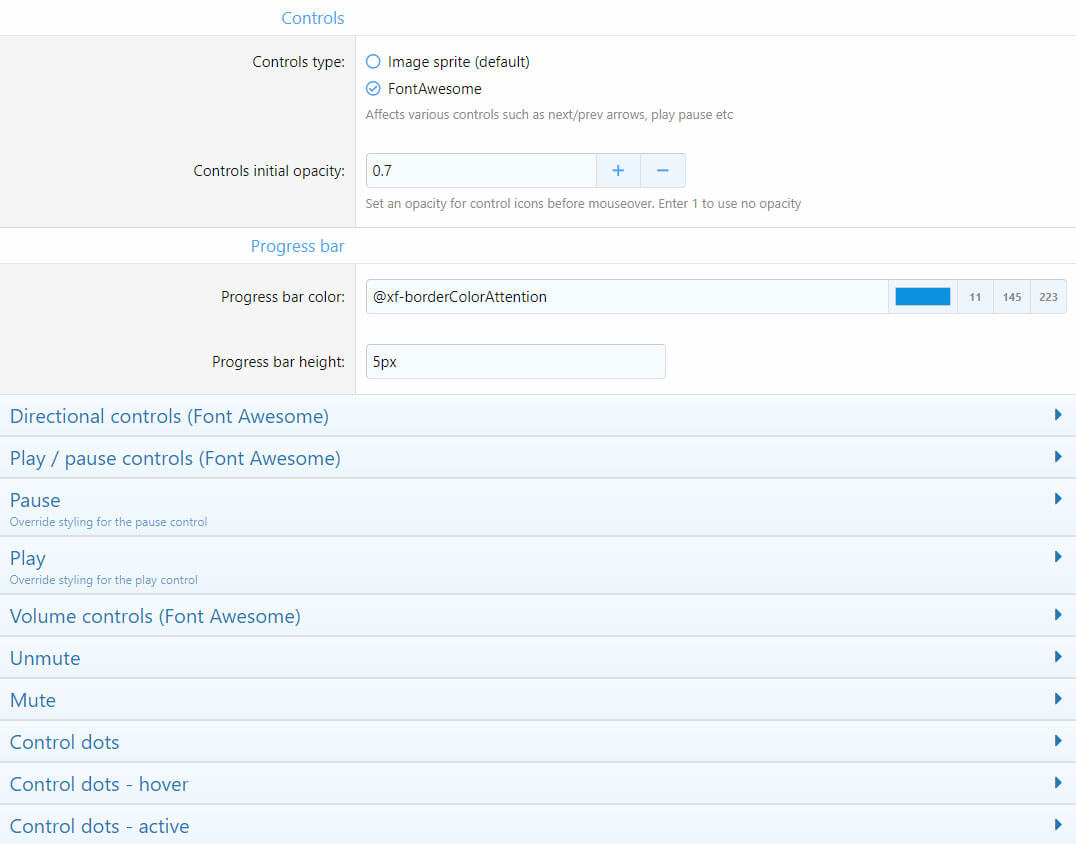Click arrow on Control dots - hover row
This screenshot has width=1076, height=844.
point(1058,783)
